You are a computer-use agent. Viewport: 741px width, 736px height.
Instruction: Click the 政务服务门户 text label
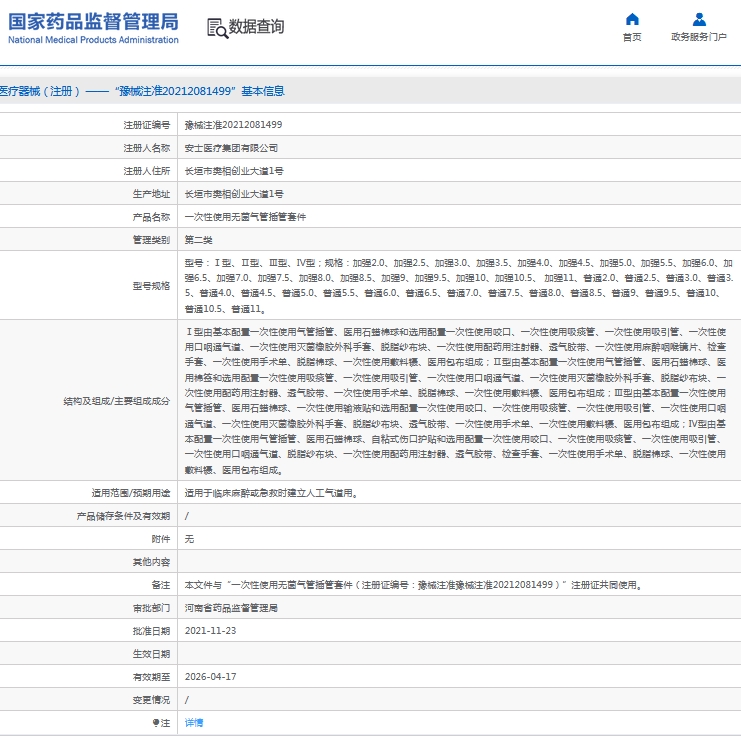click(698, 37)
